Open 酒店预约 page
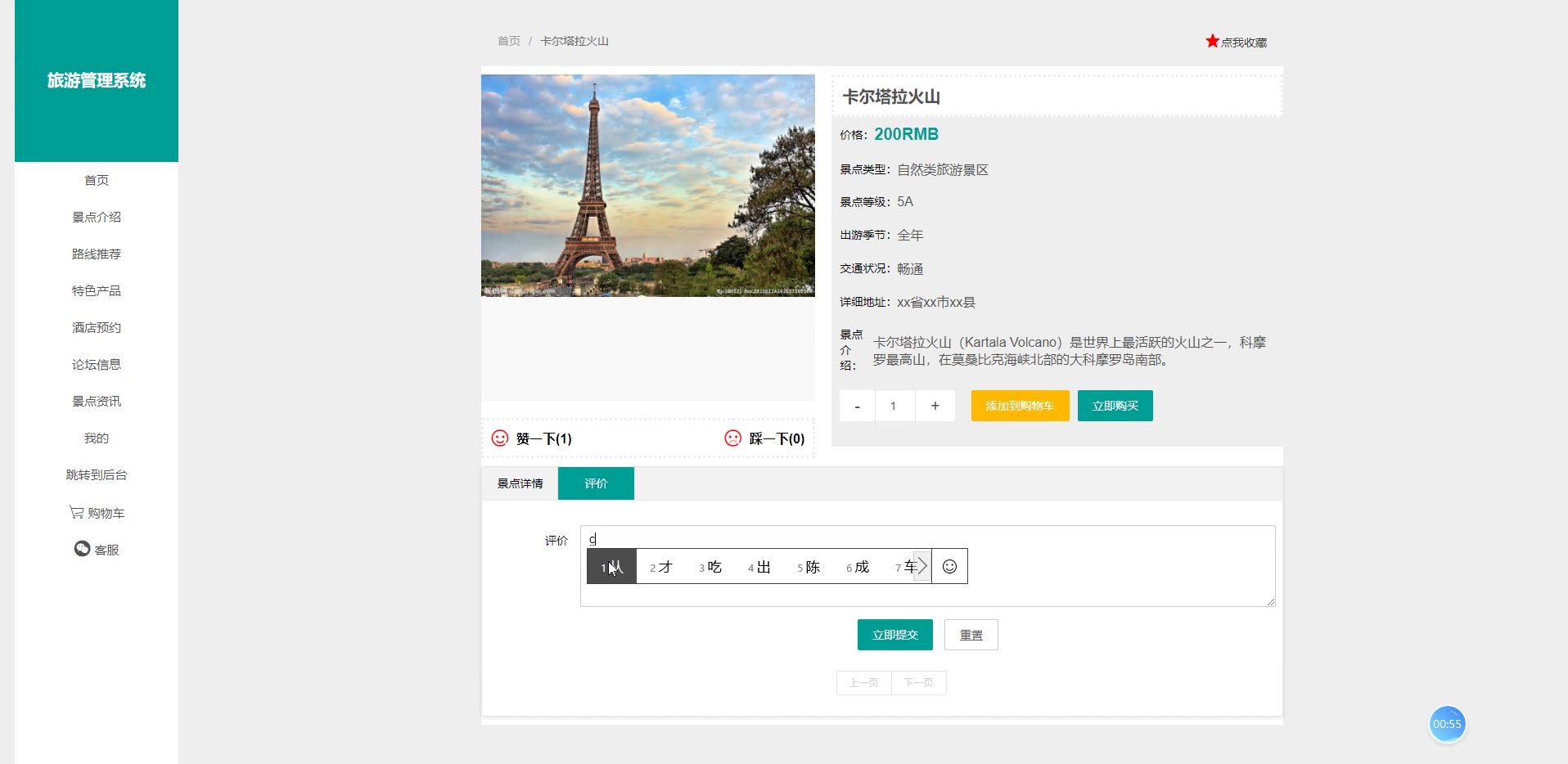 coord(97,327)
